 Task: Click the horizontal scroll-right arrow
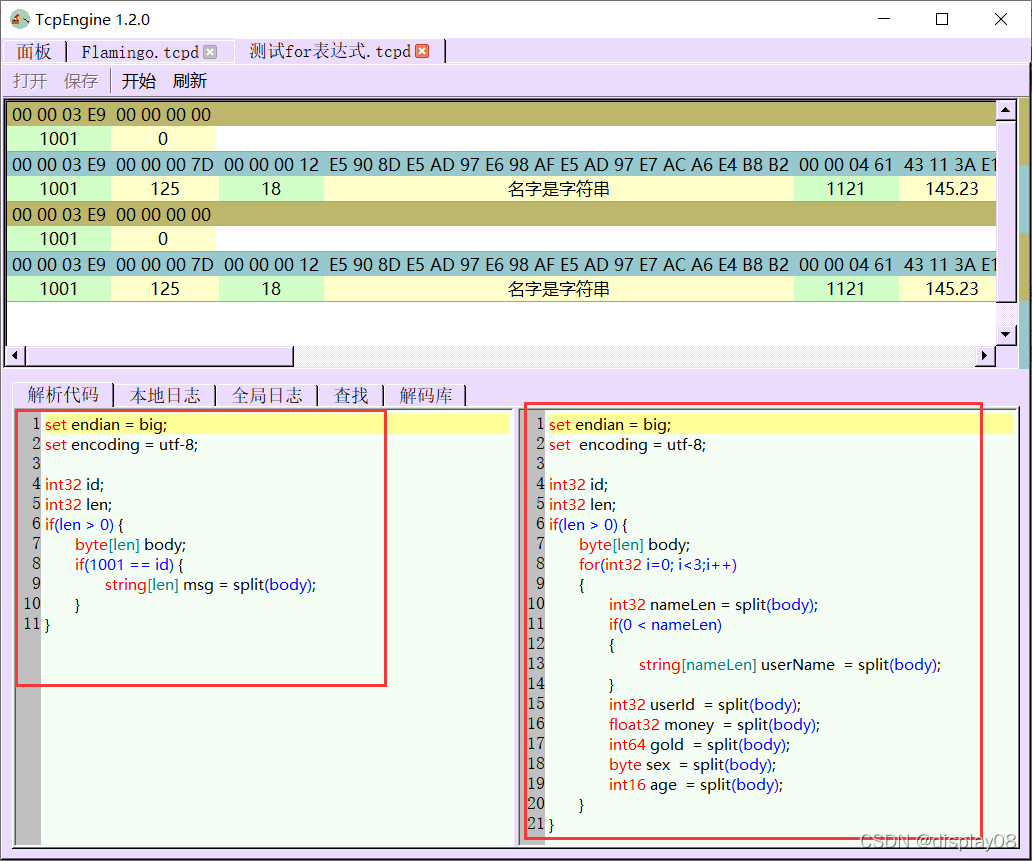coord(985,356)
